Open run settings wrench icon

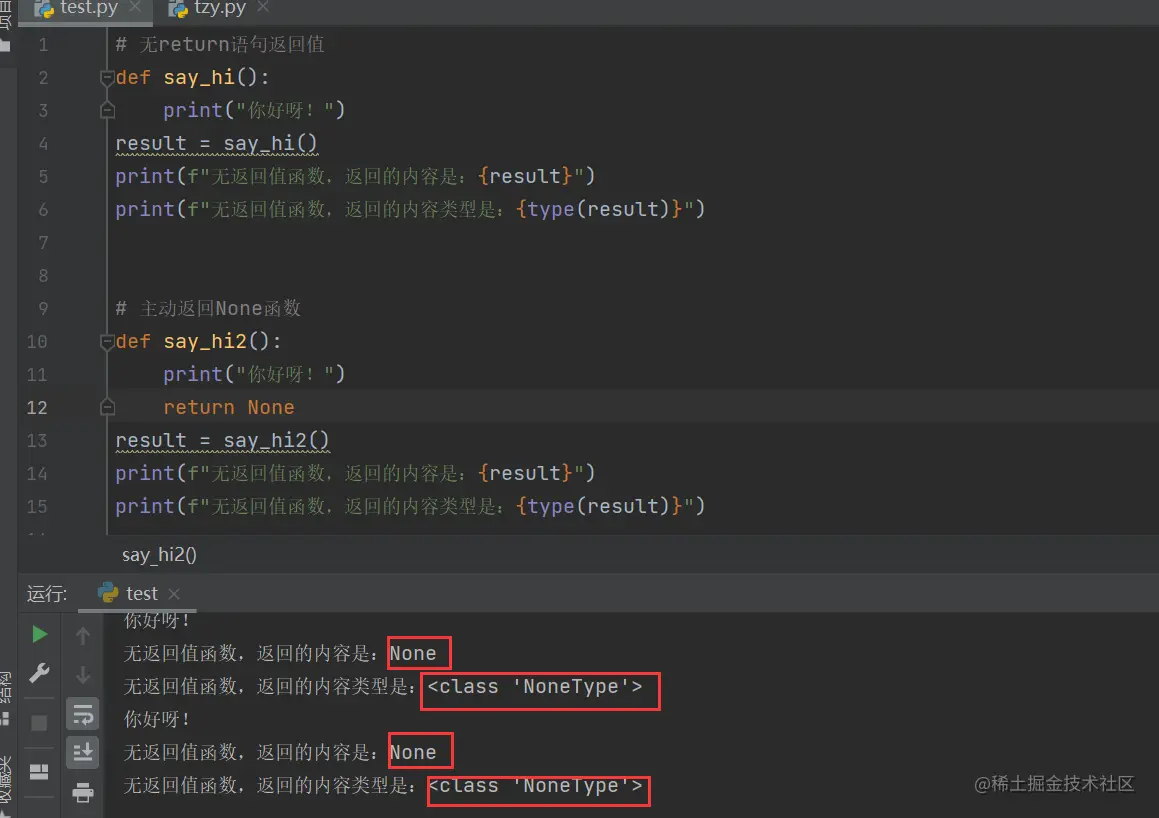[x=39, y=673]
